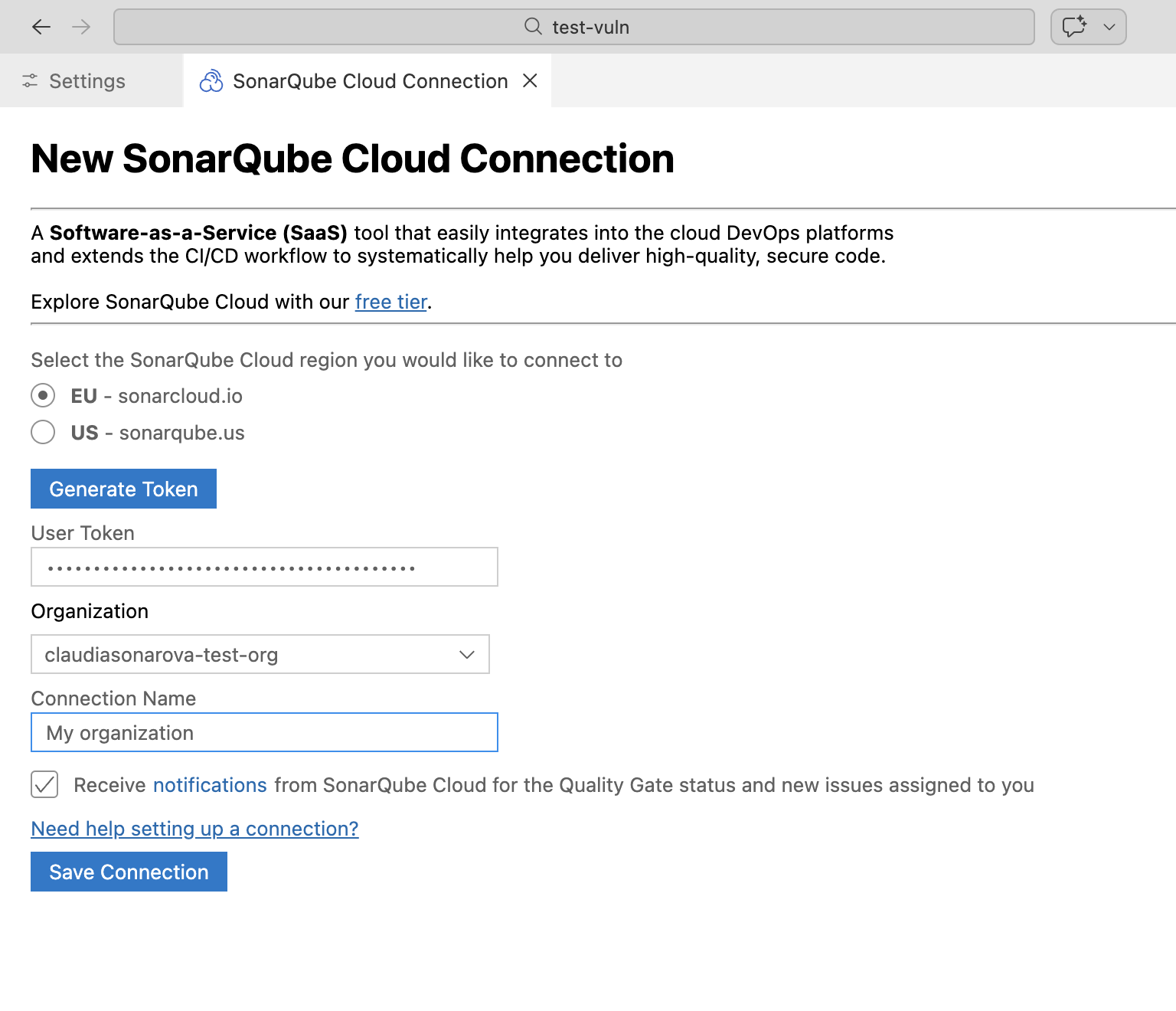
Task: Click the Generate Token button
Action: [123, 489]
